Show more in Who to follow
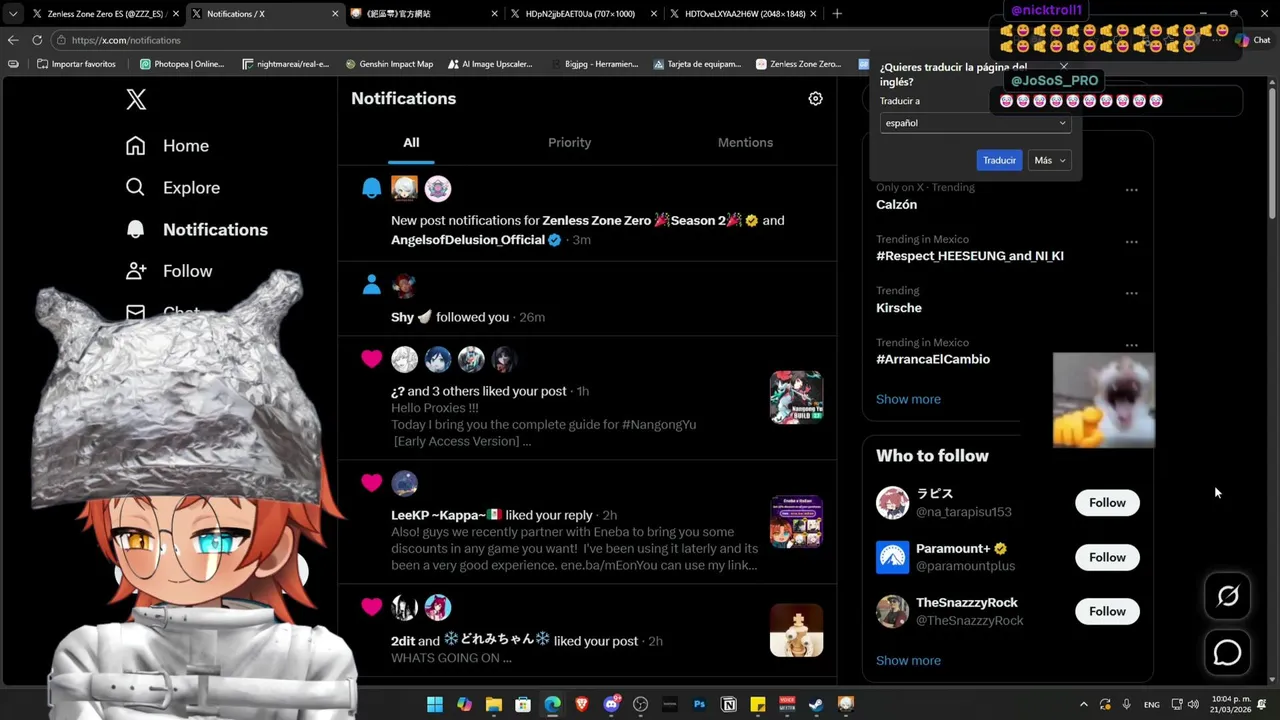Image resolution: width=1280 pixels, height=720 pixels. pos(908,660)
